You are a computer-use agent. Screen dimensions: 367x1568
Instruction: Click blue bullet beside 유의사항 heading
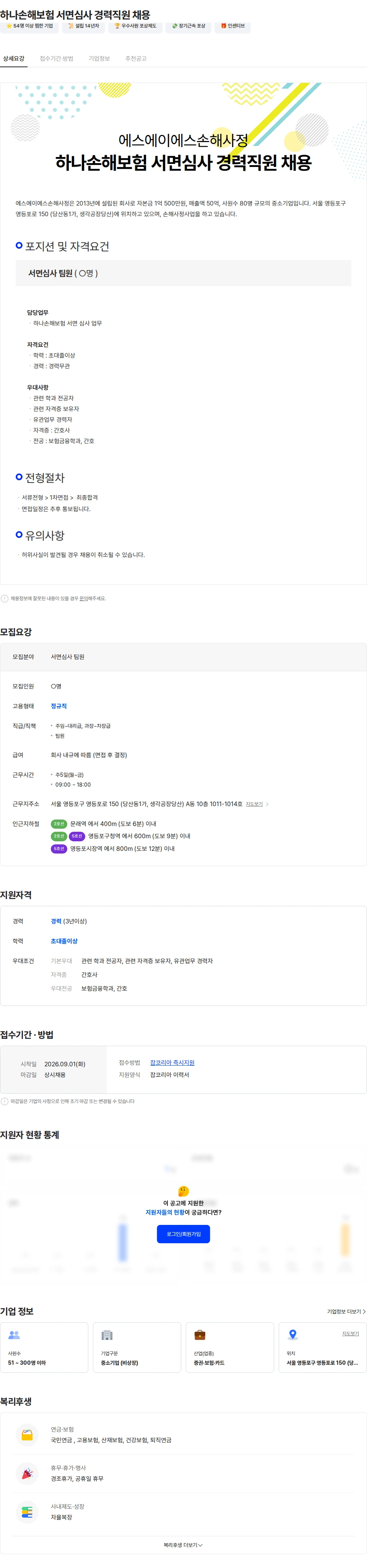click(x=19, y=535)
